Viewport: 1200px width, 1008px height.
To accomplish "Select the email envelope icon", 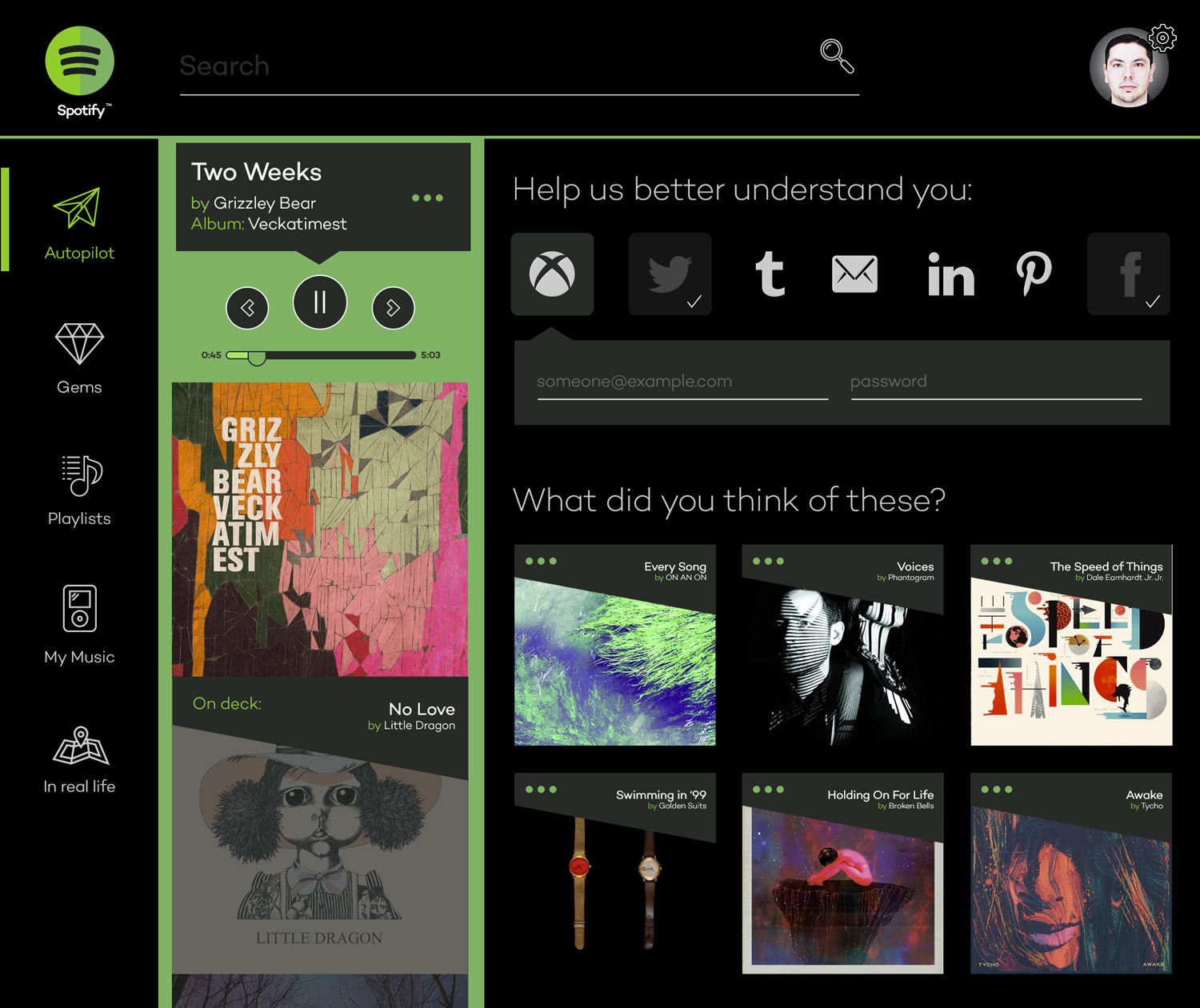I will pyautogui.click(x=854, y=274).
